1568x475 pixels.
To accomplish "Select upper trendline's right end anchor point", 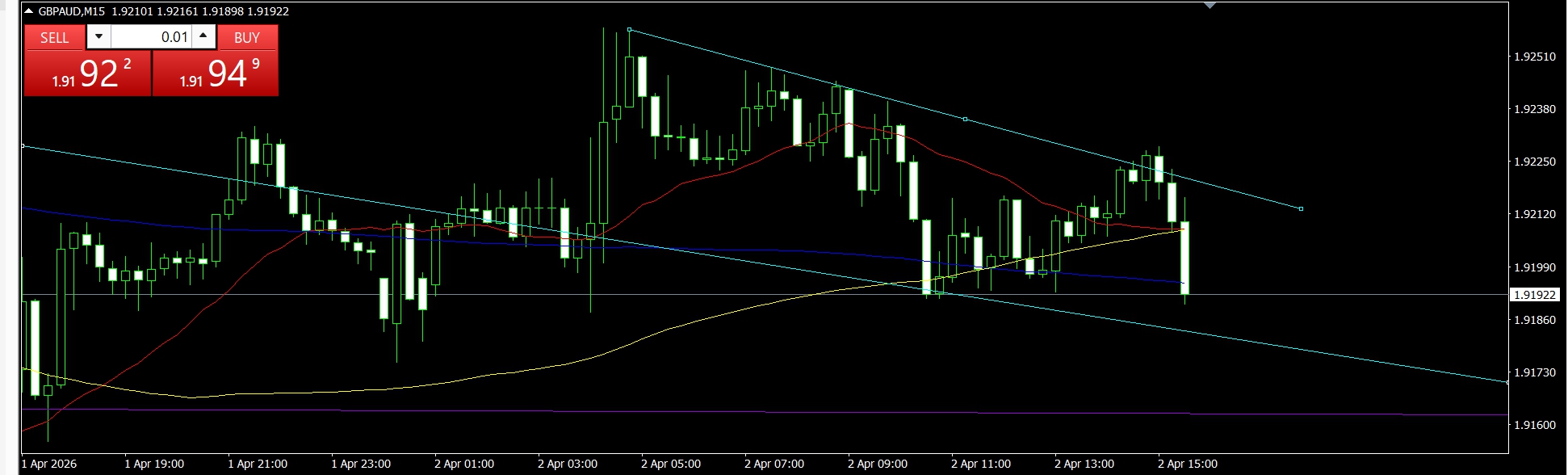I will click(x=1301, y=209).
